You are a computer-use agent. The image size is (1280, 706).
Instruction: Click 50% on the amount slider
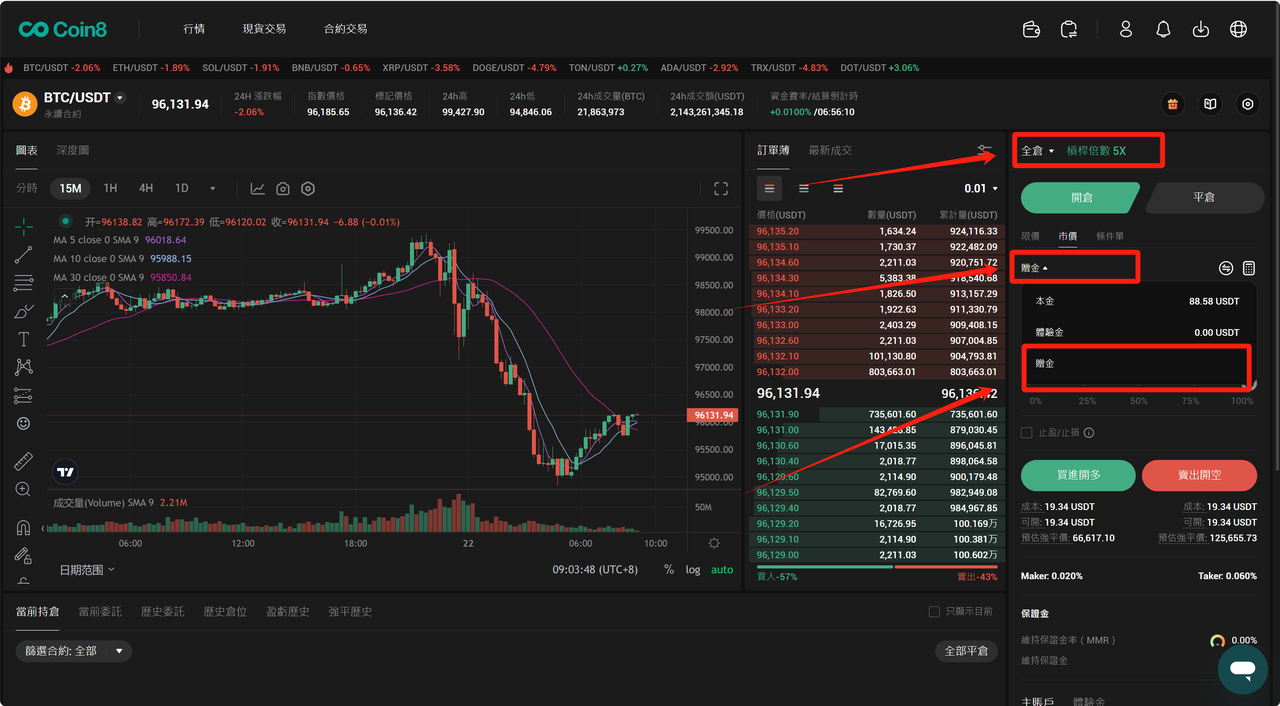click(1138, 400)
